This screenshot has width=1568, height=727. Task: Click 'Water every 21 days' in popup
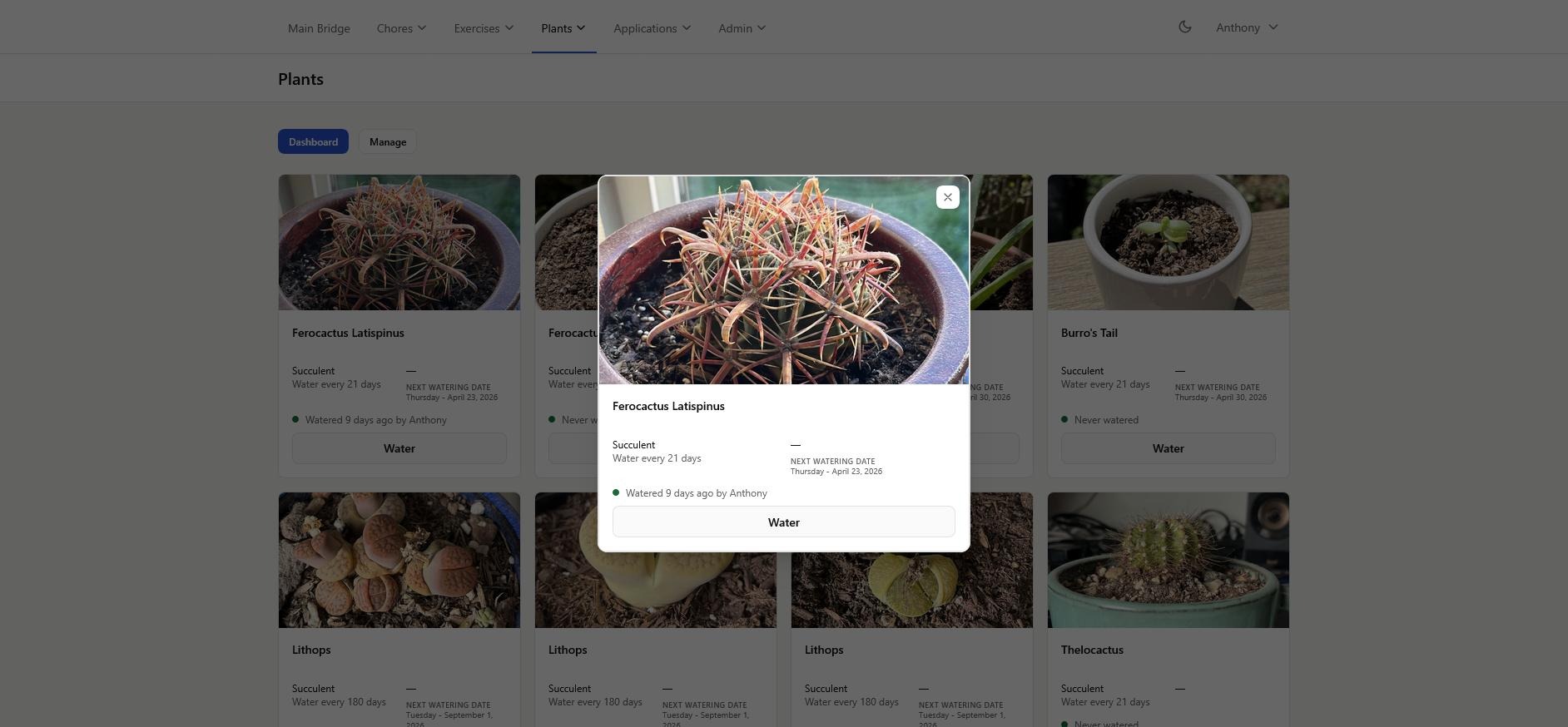click(657, 458)
